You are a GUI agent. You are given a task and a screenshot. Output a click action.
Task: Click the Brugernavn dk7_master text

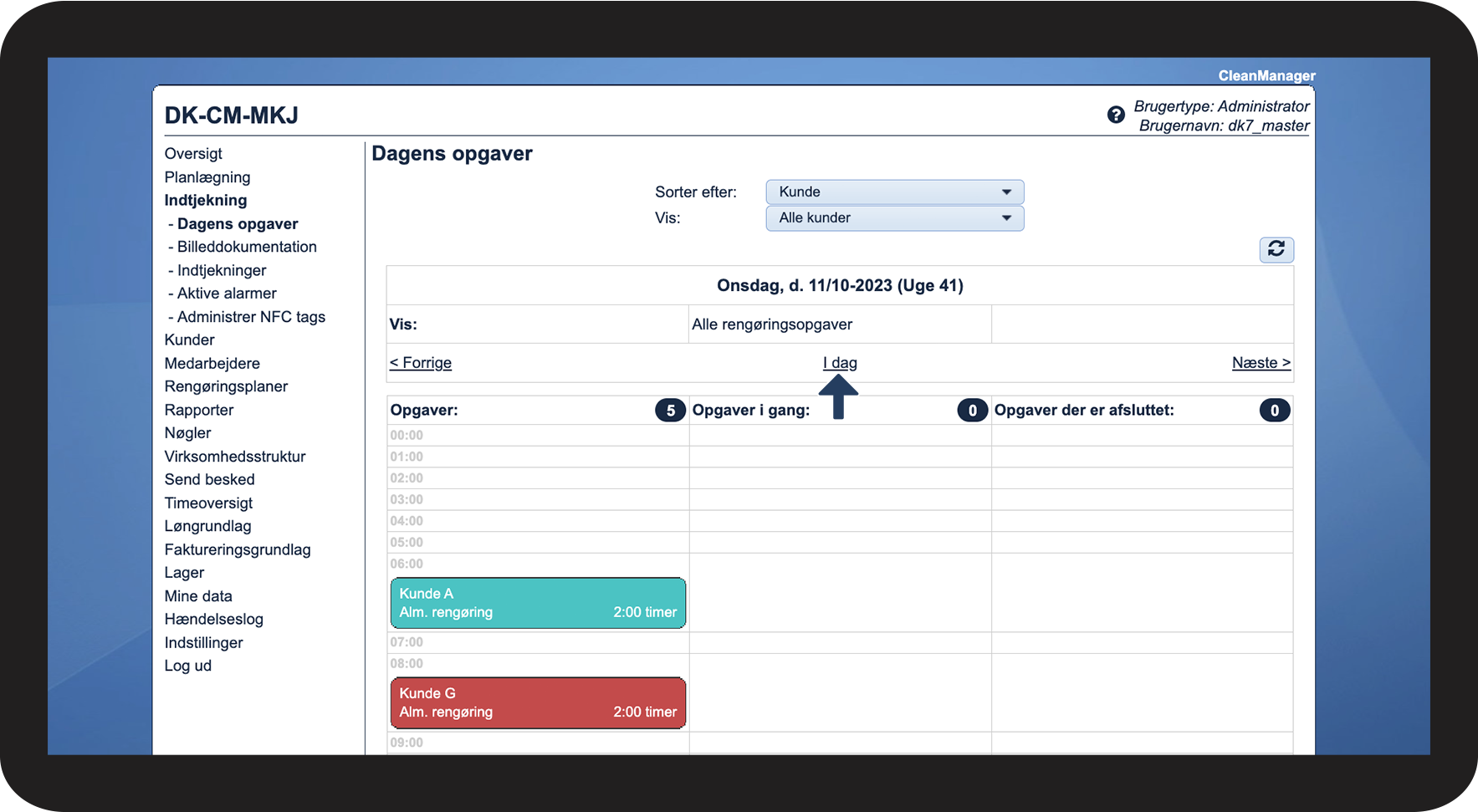[1225, 126]
